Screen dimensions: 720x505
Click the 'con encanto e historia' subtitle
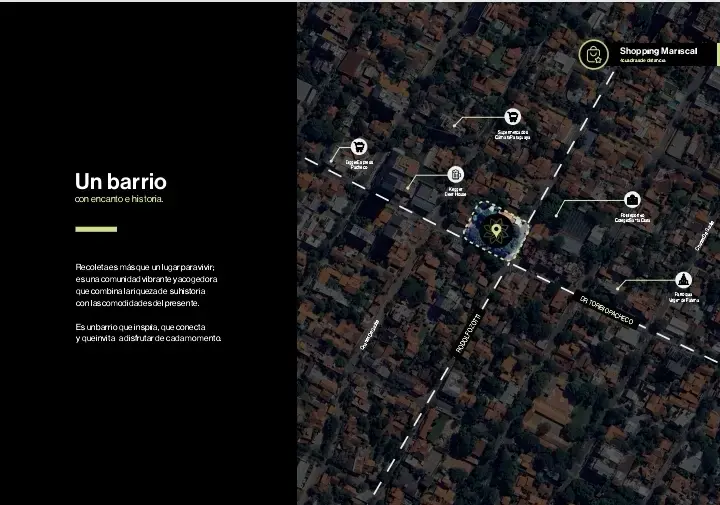[x=119, y=200]
